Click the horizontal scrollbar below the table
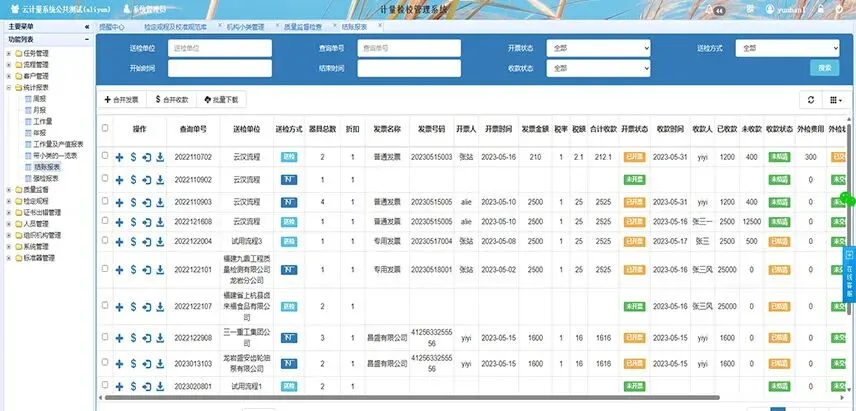This screenshot has width=856, height=411. pyautogui.click(x=412, y=397)
